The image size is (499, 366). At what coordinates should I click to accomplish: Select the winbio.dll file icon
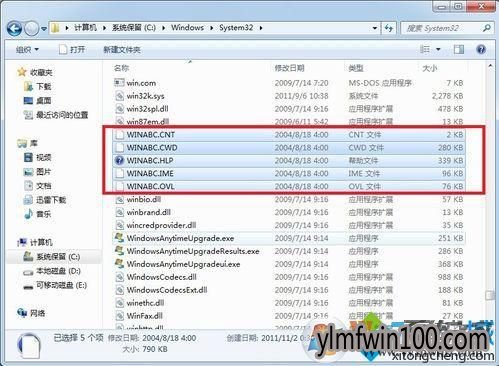point(119,199)
